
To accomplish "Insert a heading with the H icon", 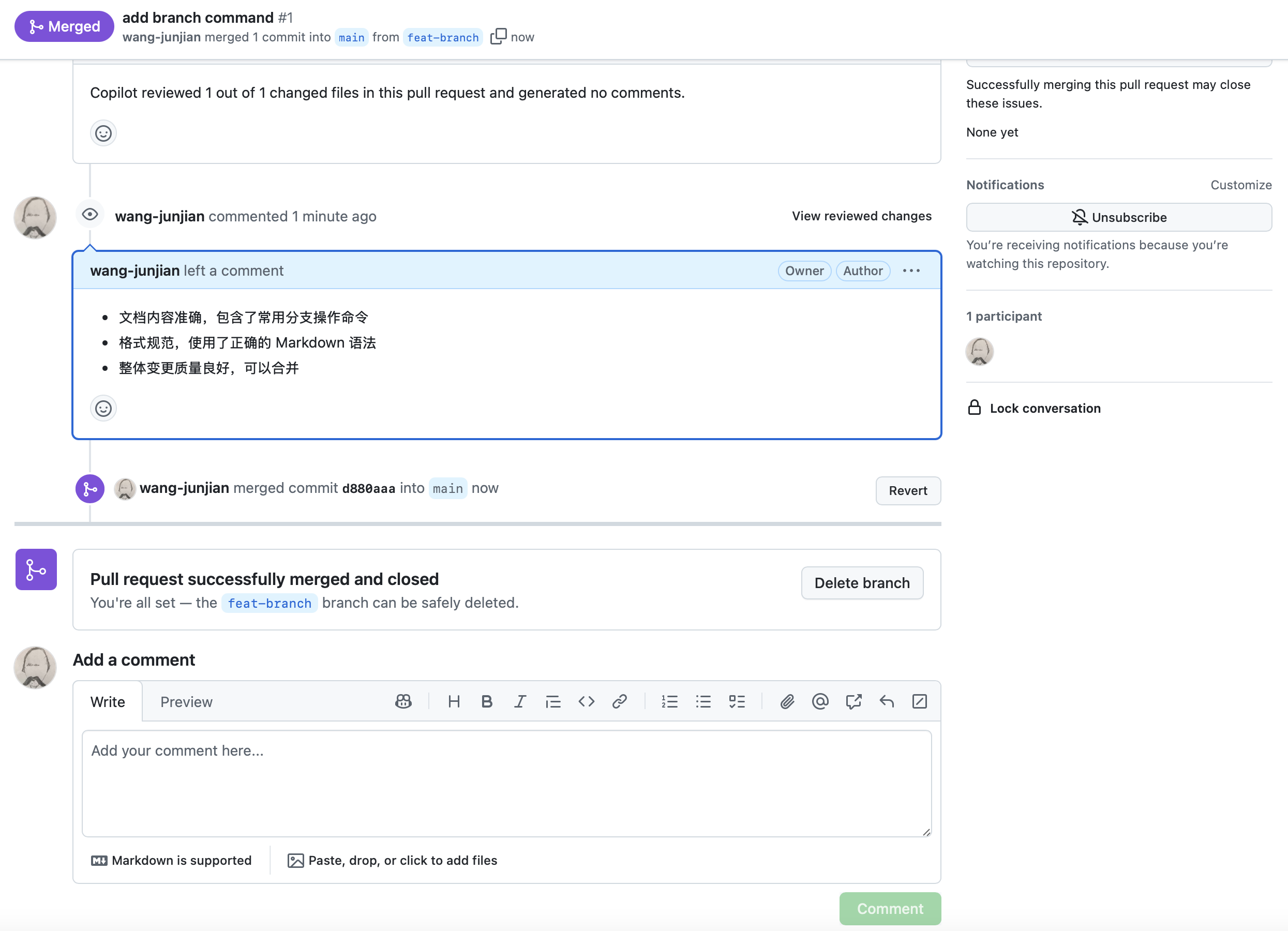I will pyautogui.click(x=454, y=702).
